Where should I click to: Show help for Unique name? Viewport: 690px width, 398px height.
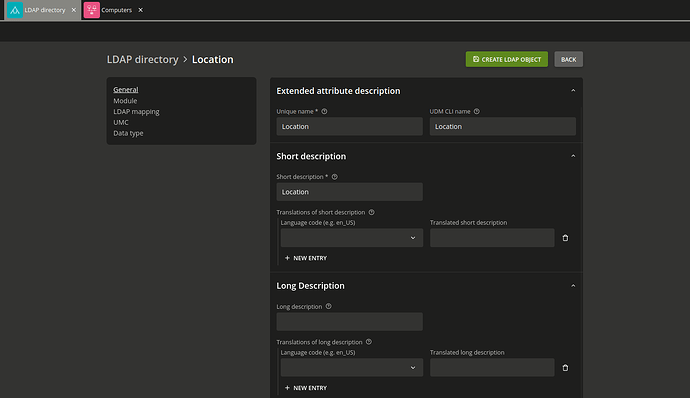(x=324, y=111)
